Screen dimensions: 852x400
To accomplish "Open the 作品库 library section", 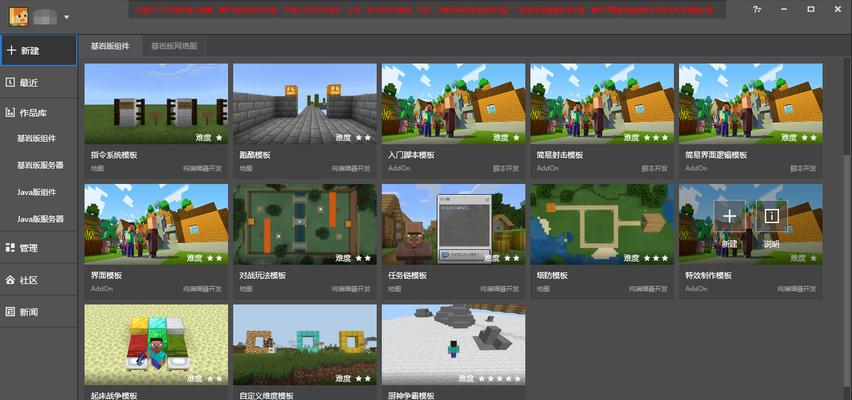I will (39, 113).
